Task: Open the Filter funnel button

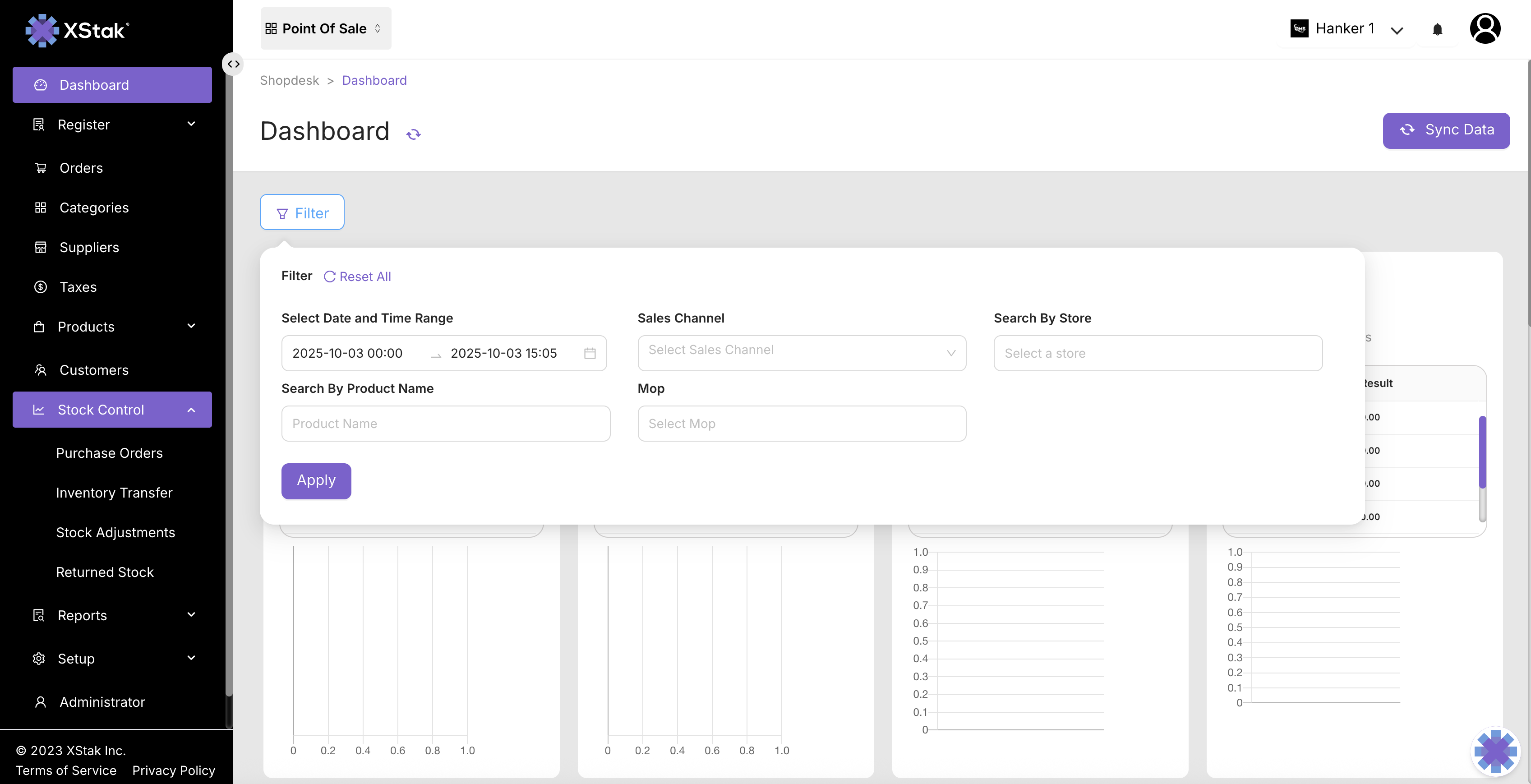Action: click(302, 213)
